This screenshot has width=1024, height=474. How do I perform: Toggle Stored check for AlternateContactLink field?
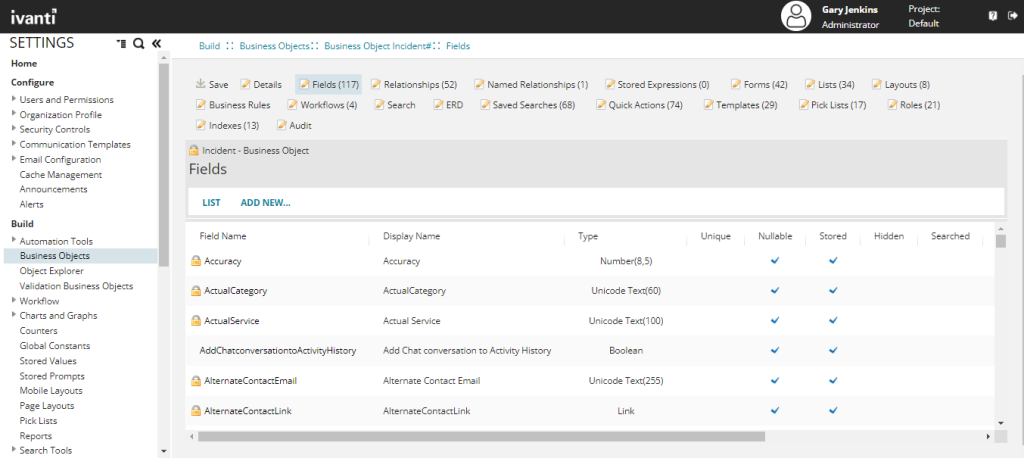pos(833,411)
